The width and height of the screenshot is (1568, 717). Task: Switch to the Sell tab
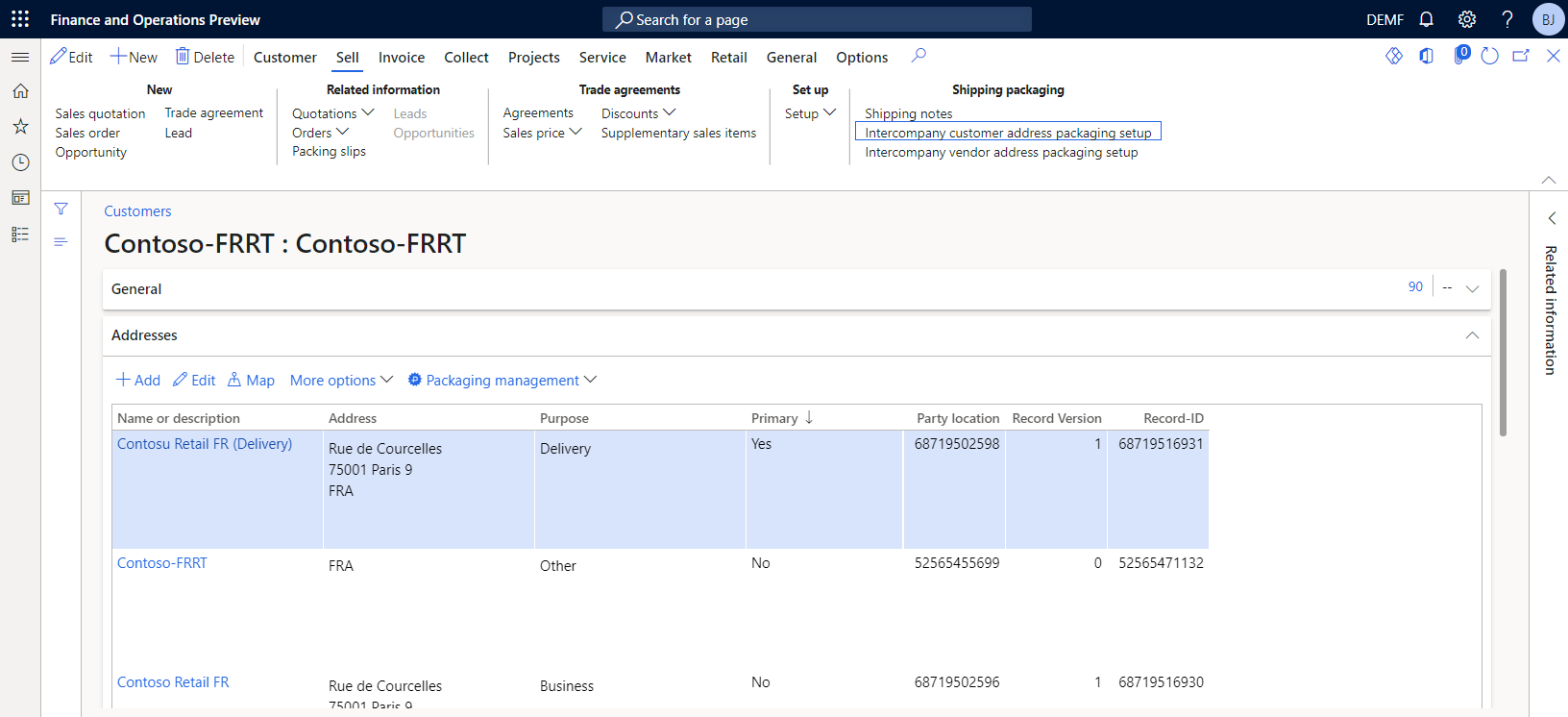click(347, 57)
